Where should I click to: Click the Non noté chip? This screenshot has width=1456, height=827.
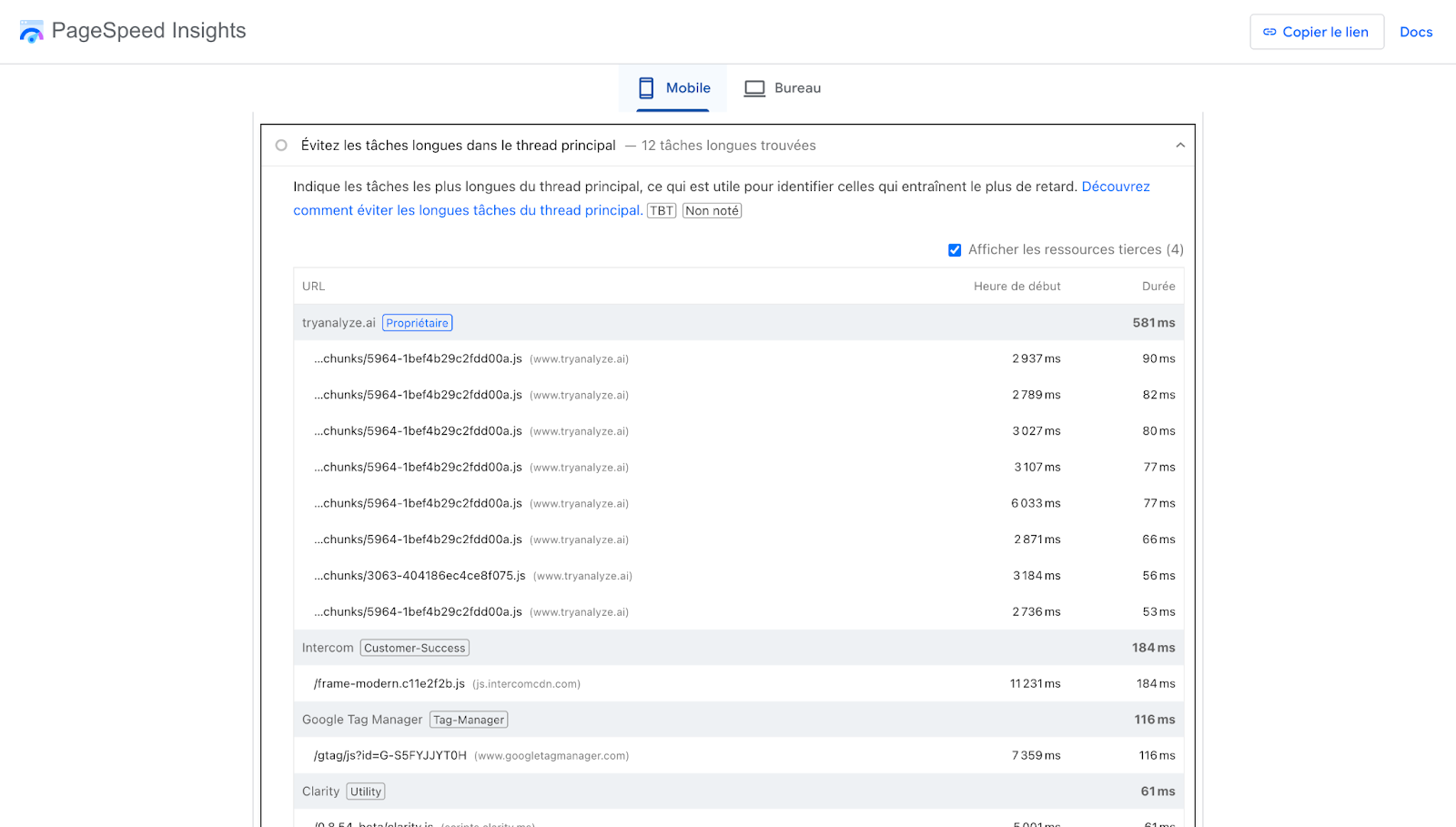tap(712, 210)
